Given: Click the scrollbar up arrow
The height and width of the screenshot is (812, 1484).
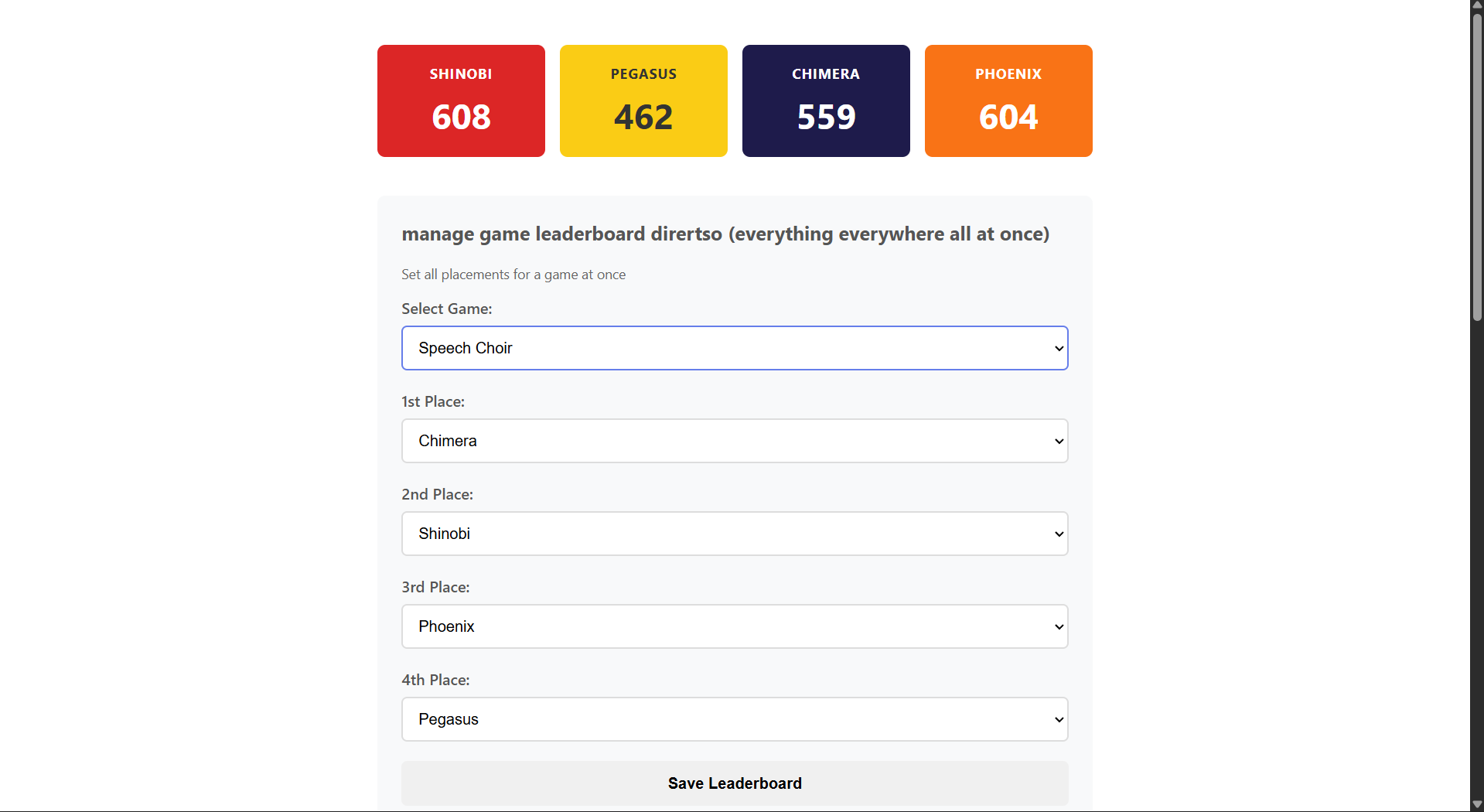Looking at the screenshot, I should click(x=1475, y=6).
